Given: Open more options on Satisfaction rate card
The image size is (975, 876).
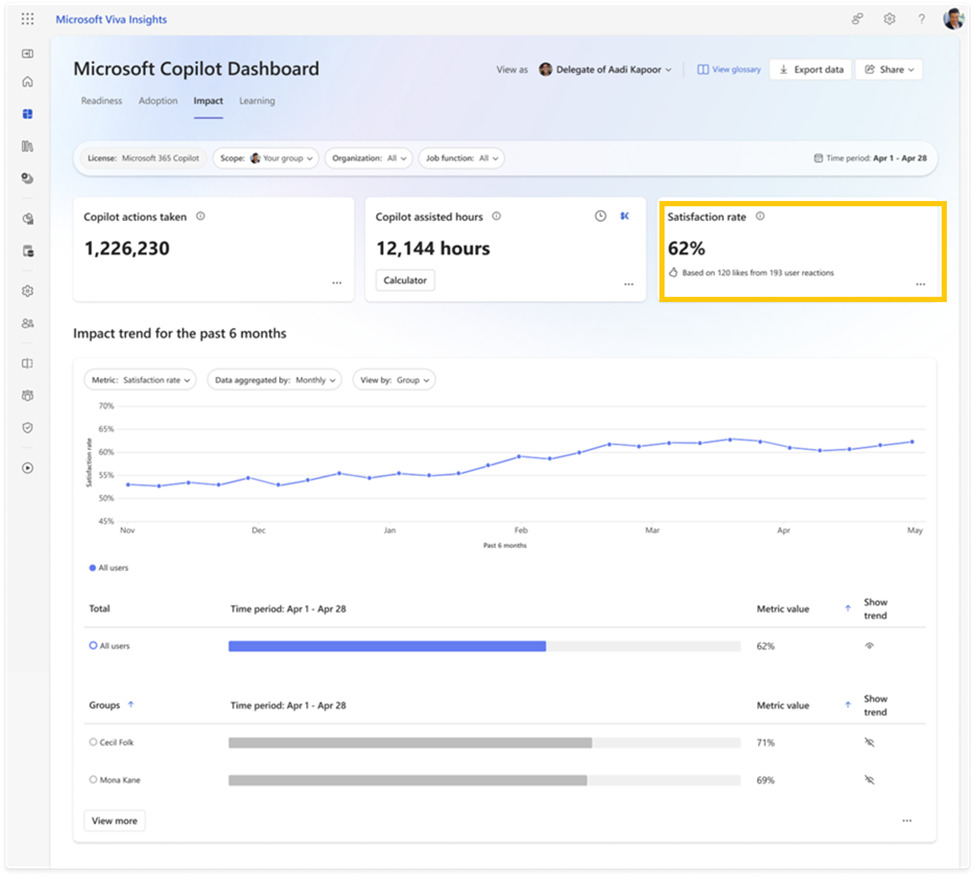Looking at the screenshot, I should (920, 284).
